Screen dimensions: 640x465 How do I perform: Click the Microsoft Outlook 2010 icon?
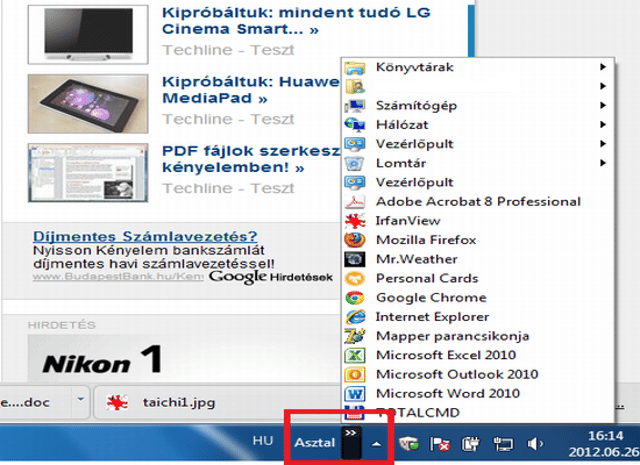(355, 374)
